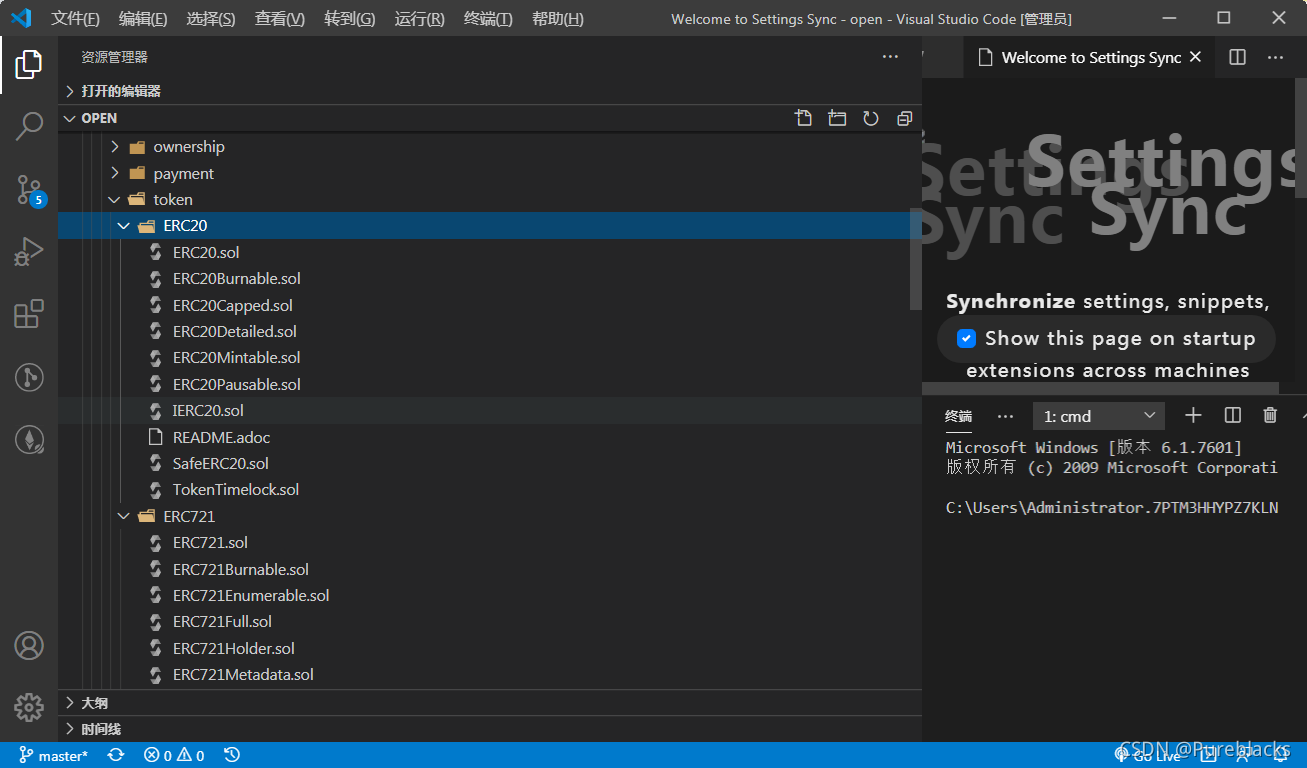Open the 终端(T) menu

point(489,19)
